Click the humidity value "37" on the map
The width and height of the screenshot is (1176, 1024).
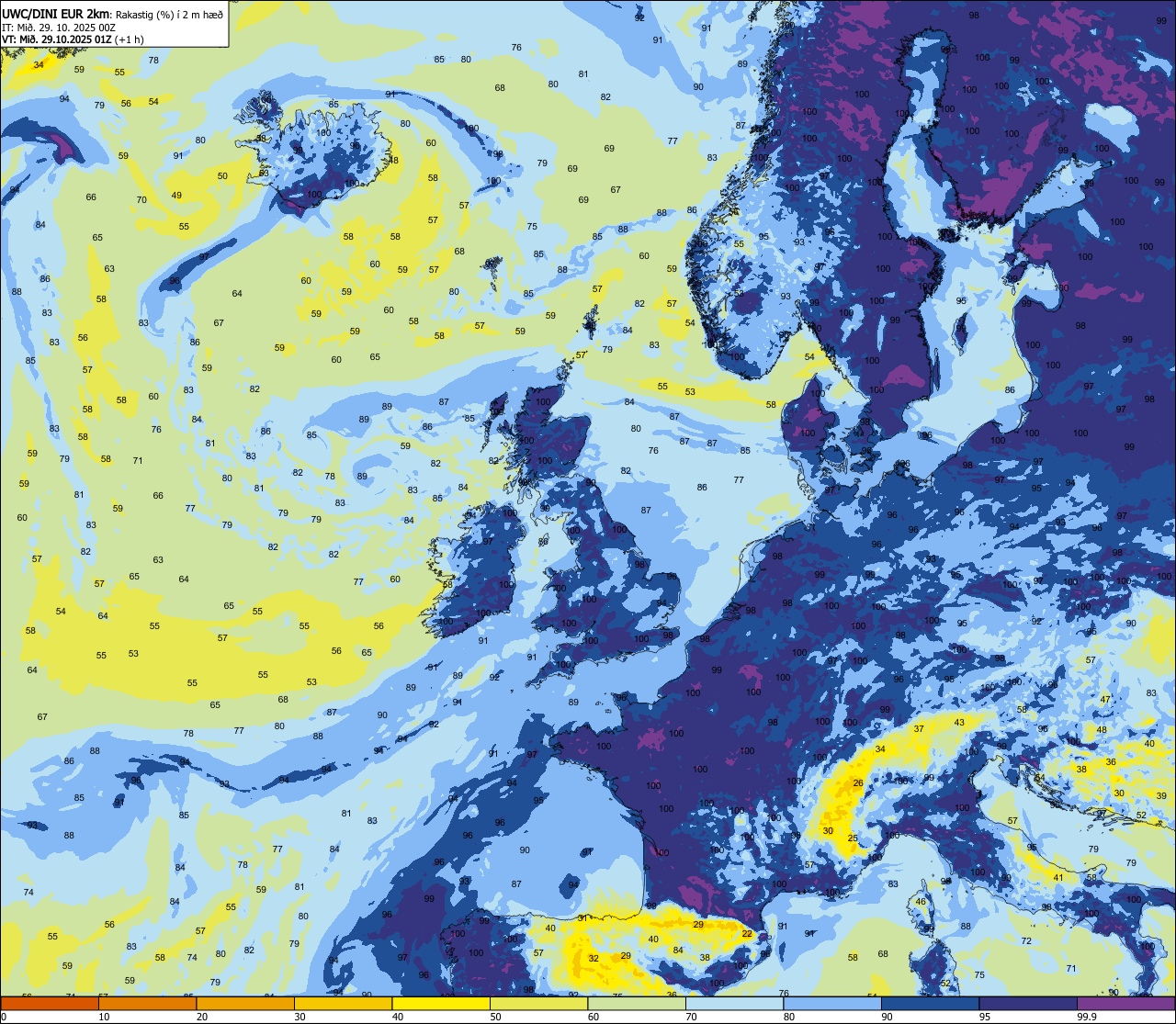[919, 728]
